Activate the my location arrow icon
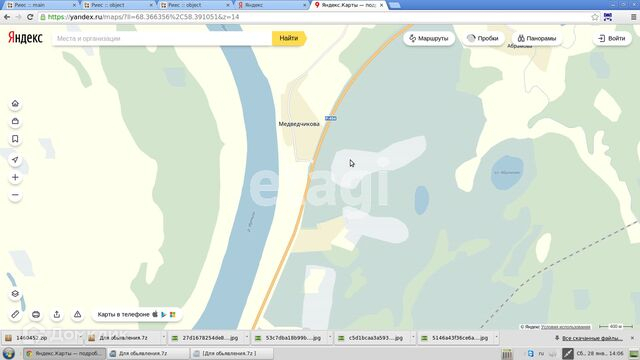 [x=15, y=160]
